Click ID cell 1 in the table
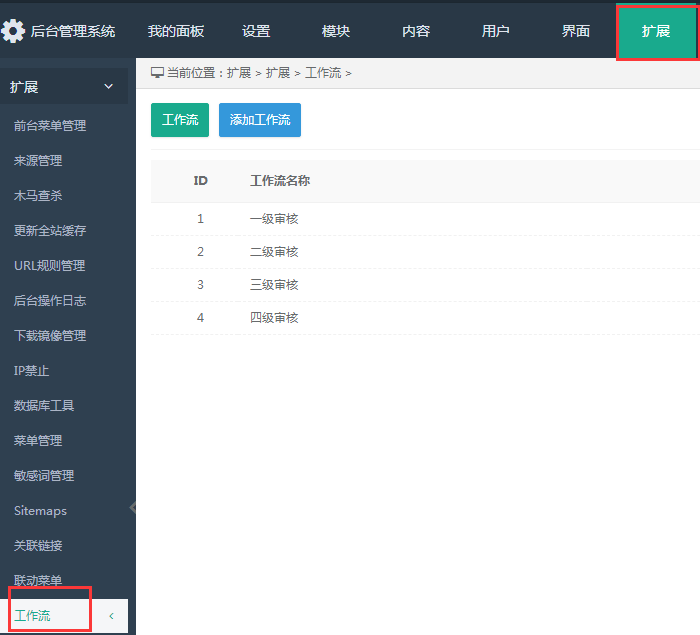The image size is (700, 635). coord(200,219)
